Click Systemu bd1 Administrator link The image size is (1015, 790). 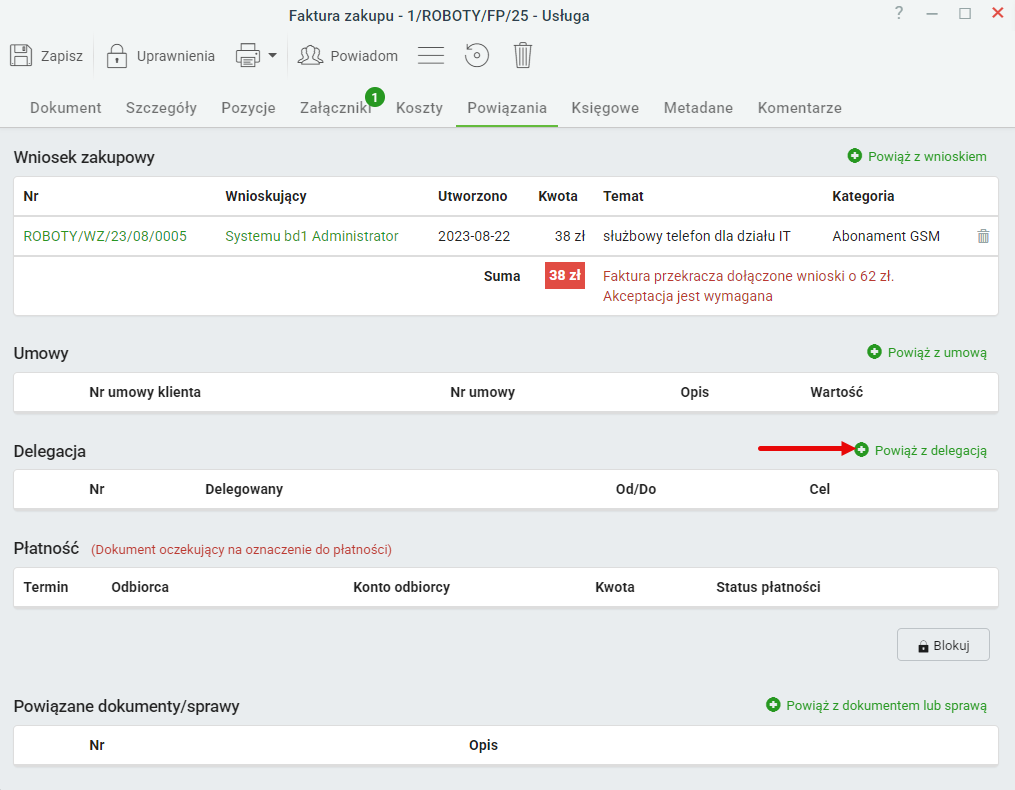311,236
